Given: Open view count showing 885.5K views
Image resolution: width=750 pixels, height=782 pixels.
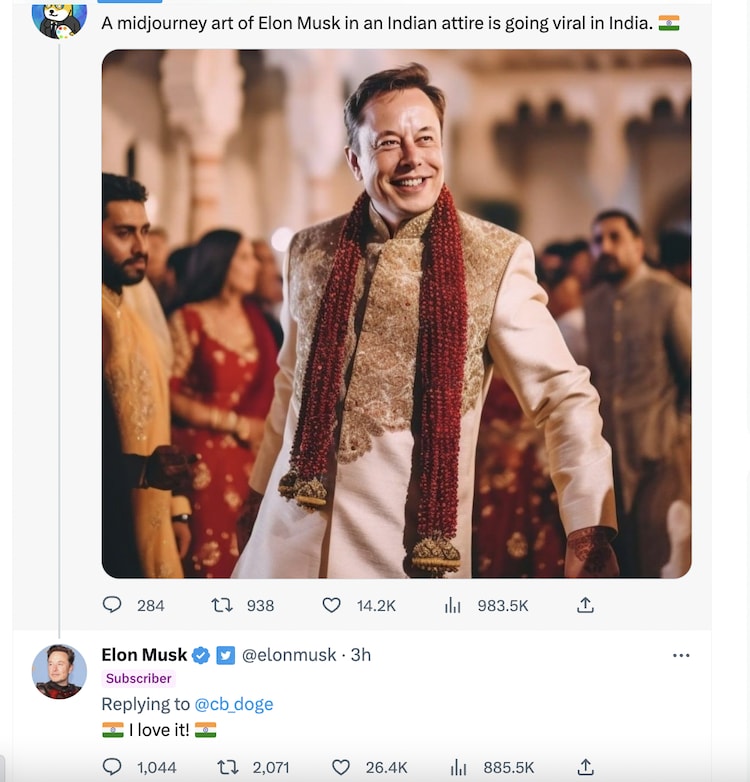Looking at the screenshot, I should pos(458,767).
